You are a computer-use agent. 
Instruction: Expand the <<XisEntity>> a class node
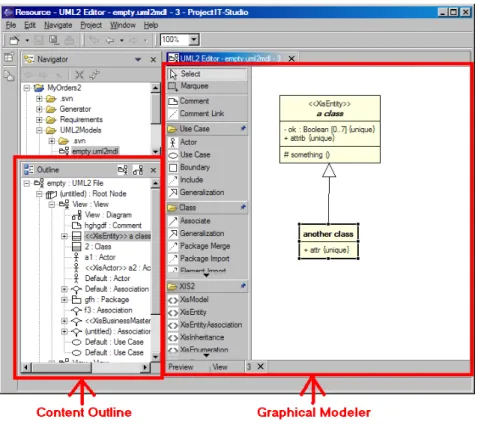(x=64, y=236)
